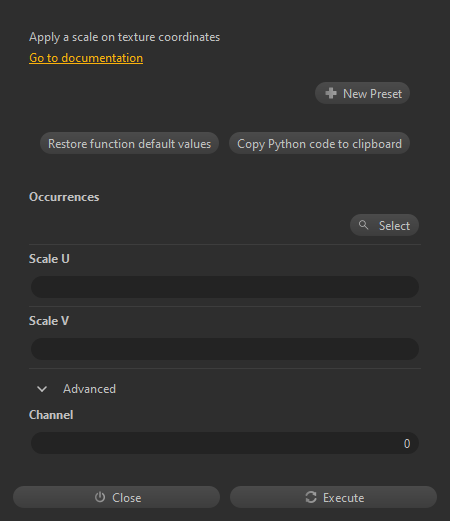Focus the Scale U input field
450x521 pixels.
pos(225,287)
